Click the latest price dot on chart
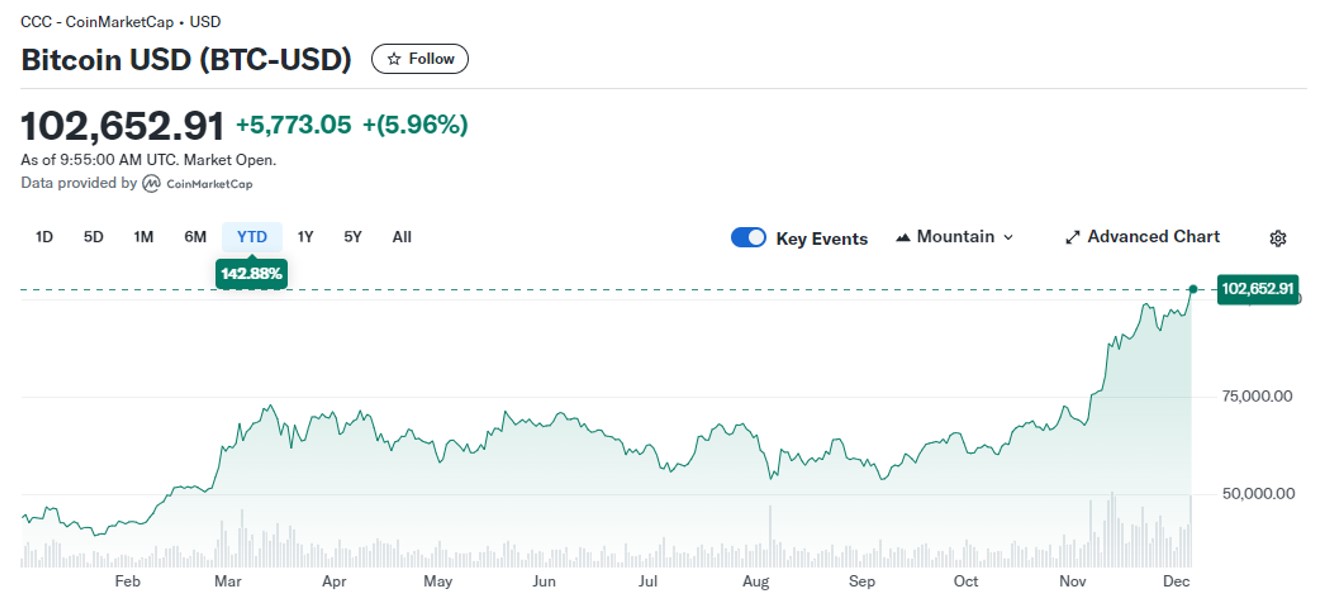The image size is (1326, 613). tap(1192, 289)
